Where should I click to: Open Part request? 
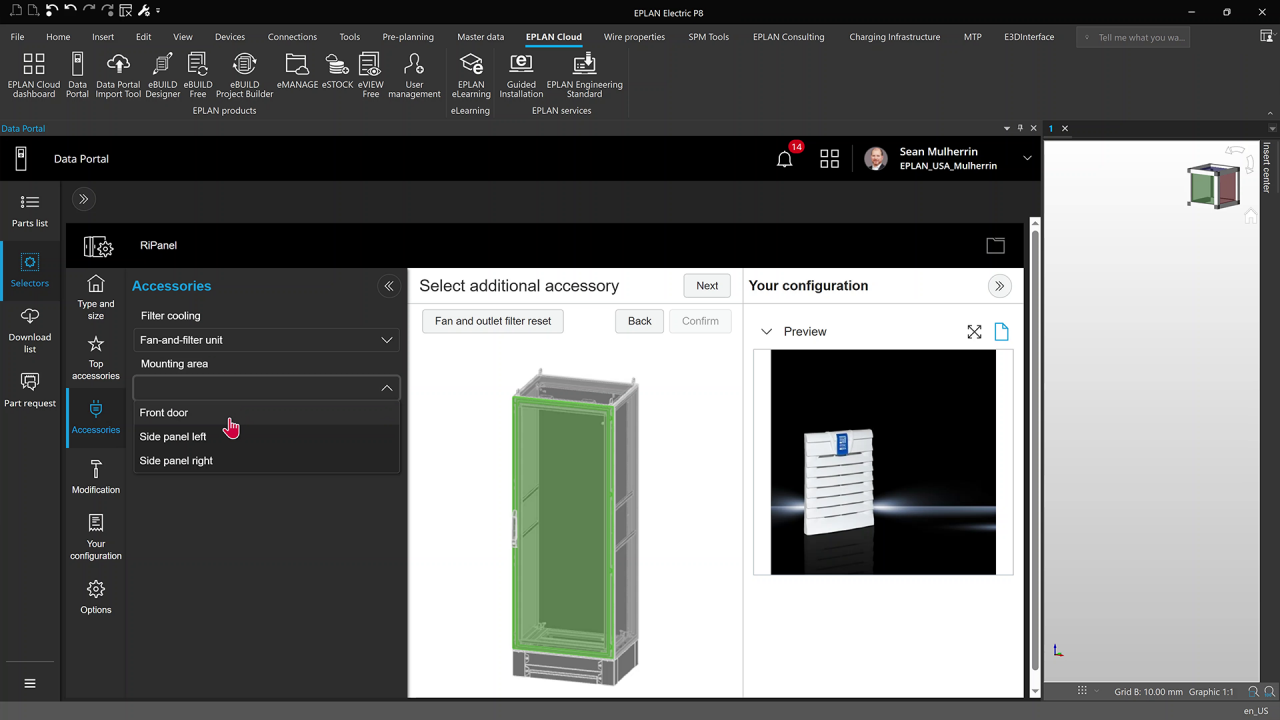pyautogui.click(x=30, y=390)
